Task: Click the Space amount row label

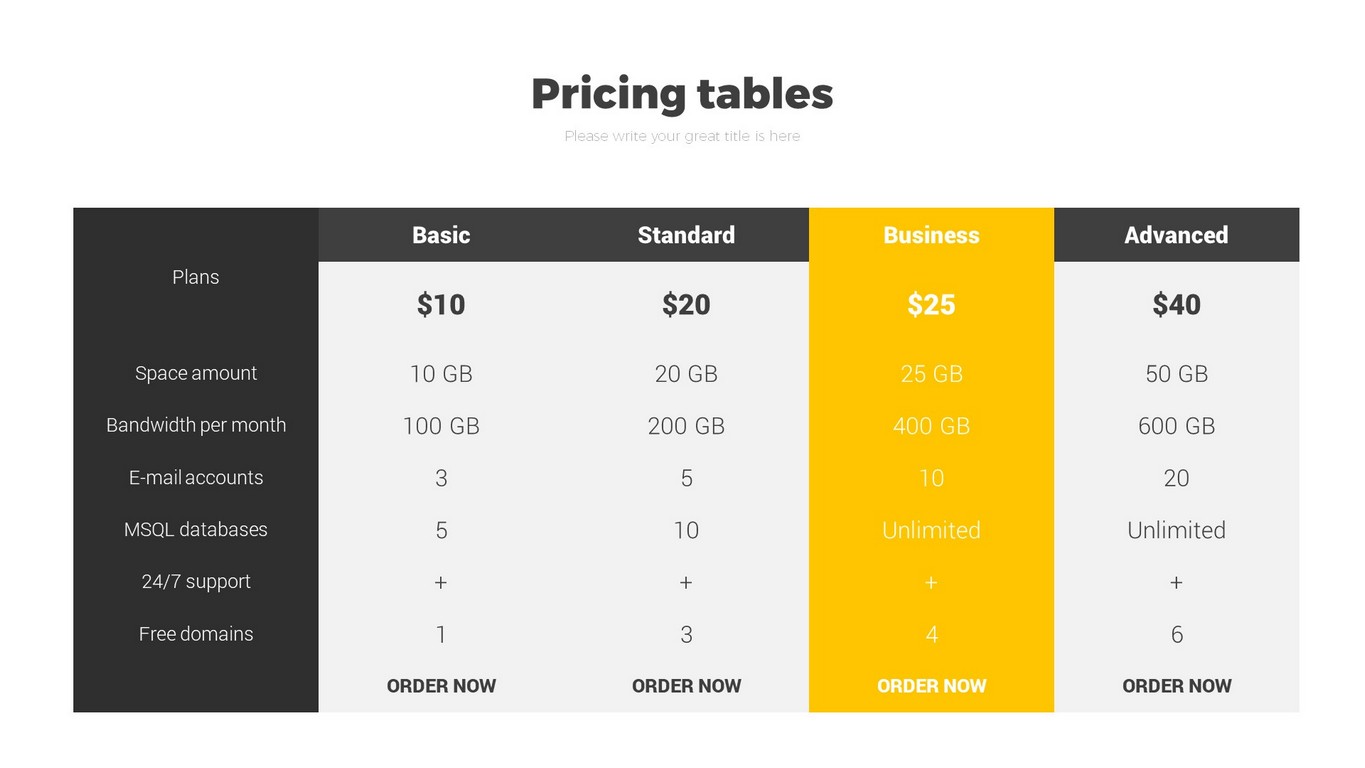Action: click(196, 373)
